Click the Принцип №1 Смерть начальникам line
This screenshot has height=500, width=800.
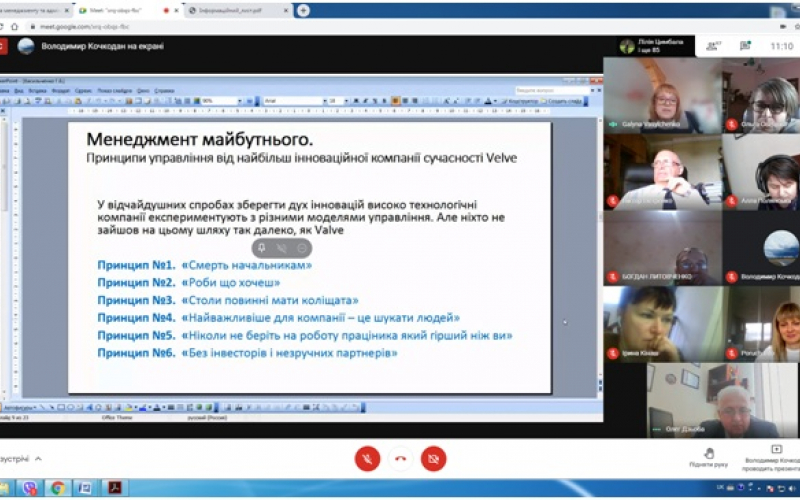tap(205, 265)
